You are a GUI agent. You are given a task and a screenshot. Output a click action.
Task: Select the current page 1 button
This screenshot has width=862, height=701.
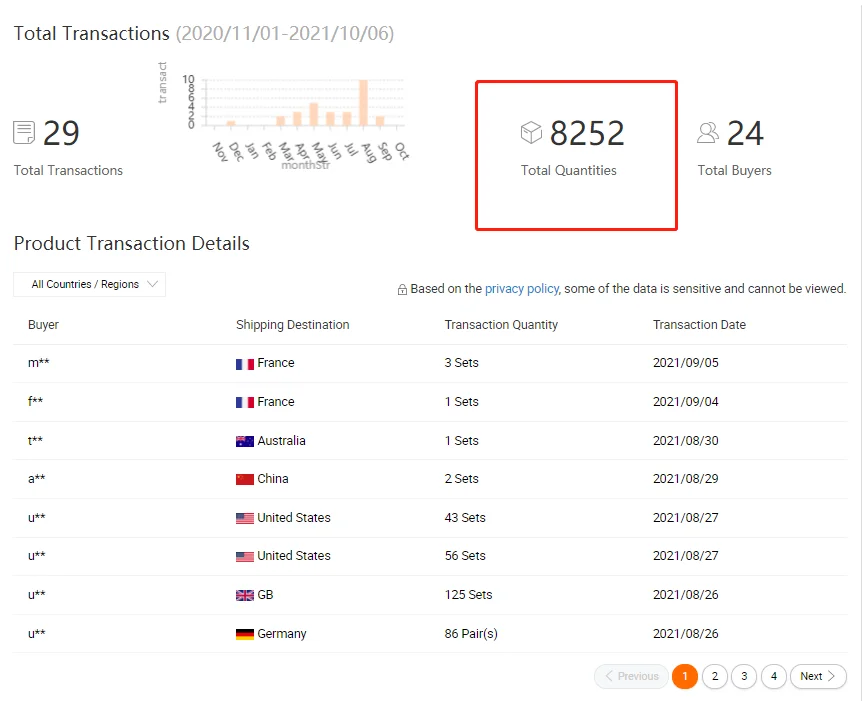coord(685,676)
